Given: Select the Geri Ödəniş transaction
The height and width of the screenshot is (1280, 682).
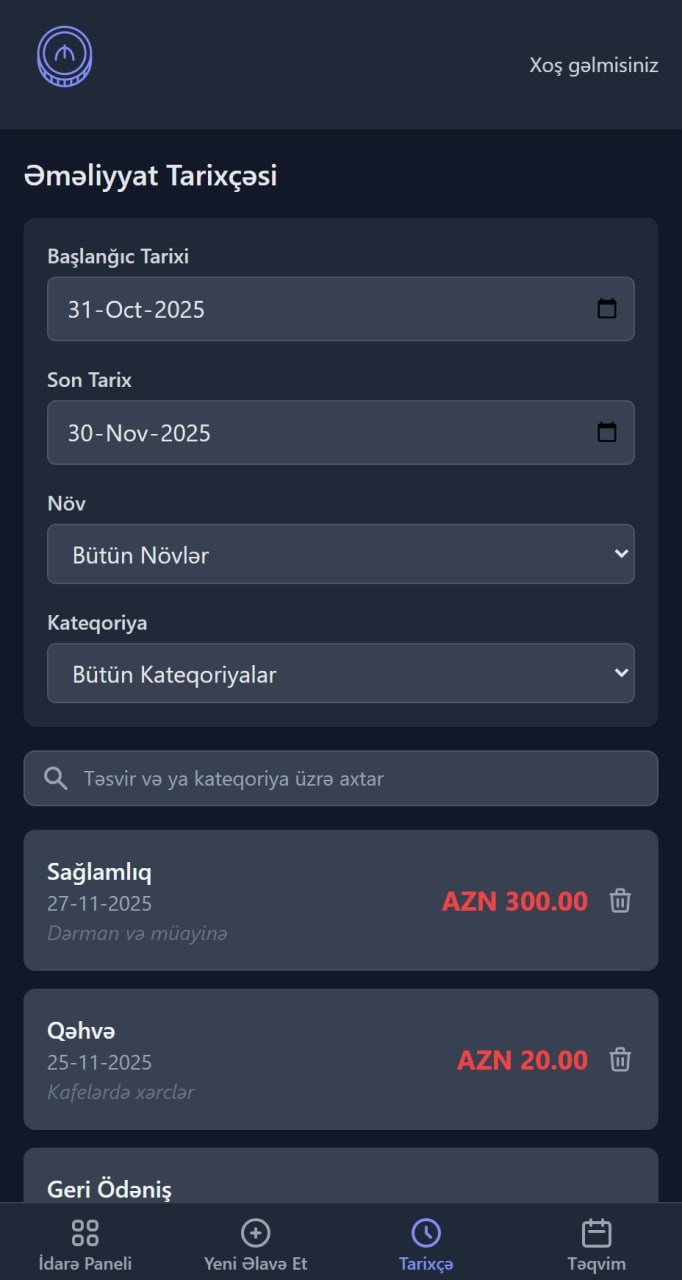Looking at the screenshot, I should [341, 1185].
